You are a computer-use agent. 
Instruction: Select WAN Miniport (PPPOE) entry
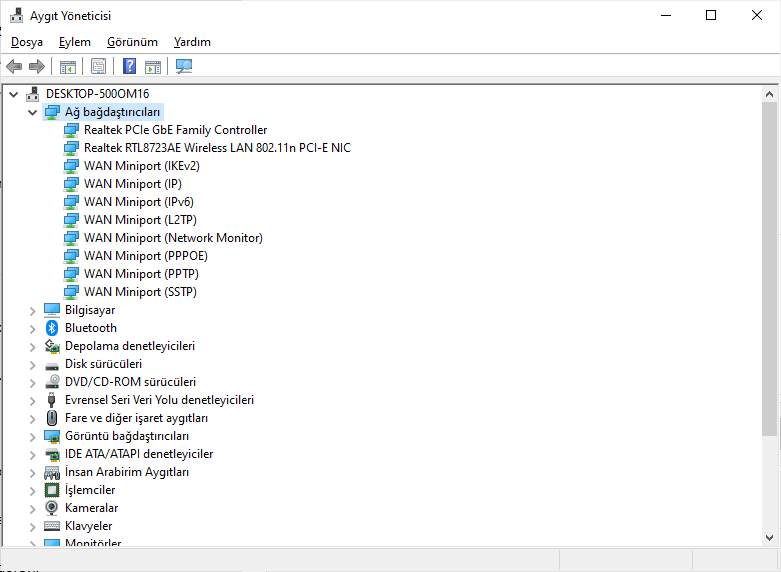tap(145, 256)
